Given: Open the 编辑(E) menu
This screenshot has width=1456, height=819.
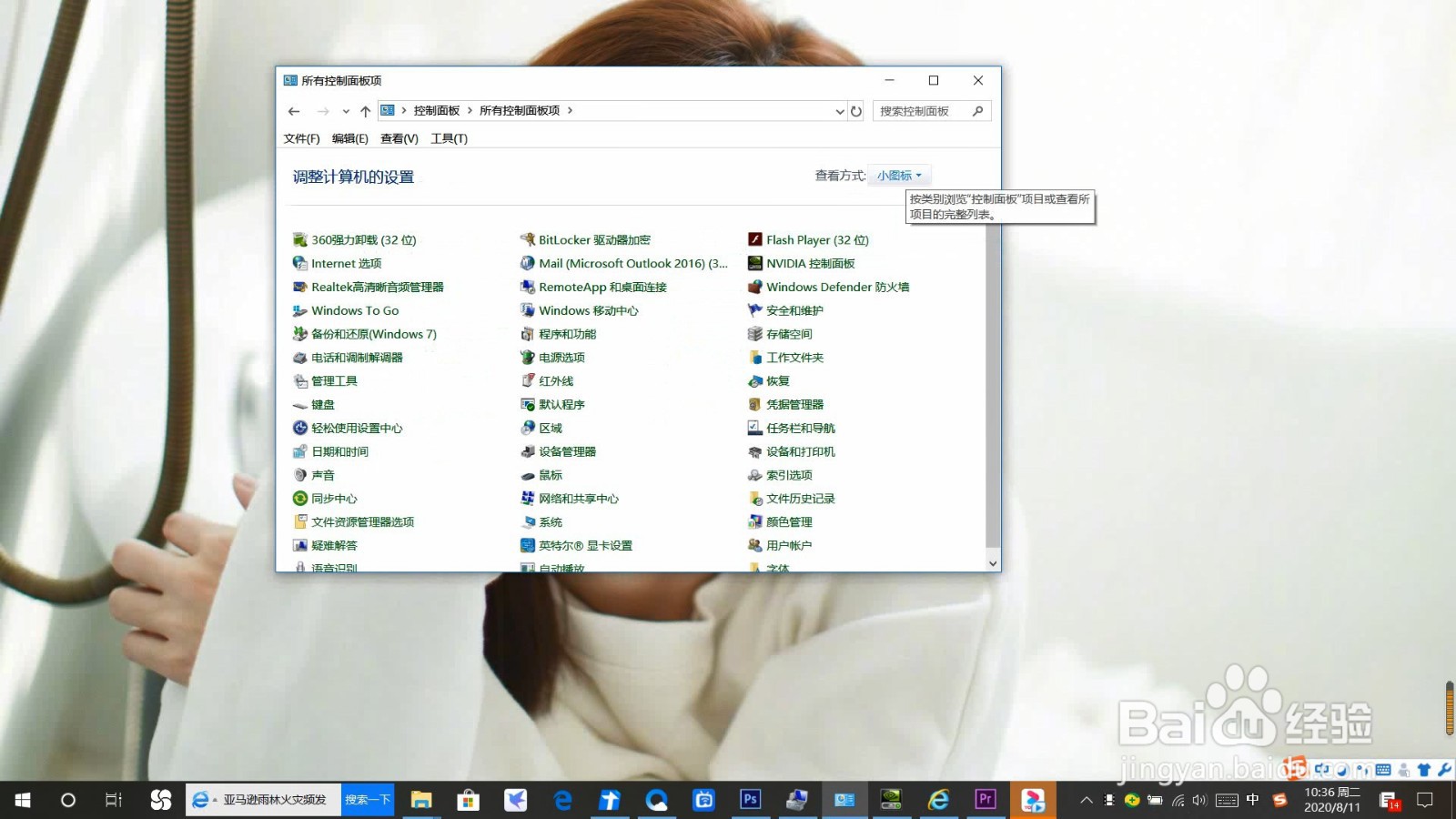Looking at the screenshot, I should 350,138.
